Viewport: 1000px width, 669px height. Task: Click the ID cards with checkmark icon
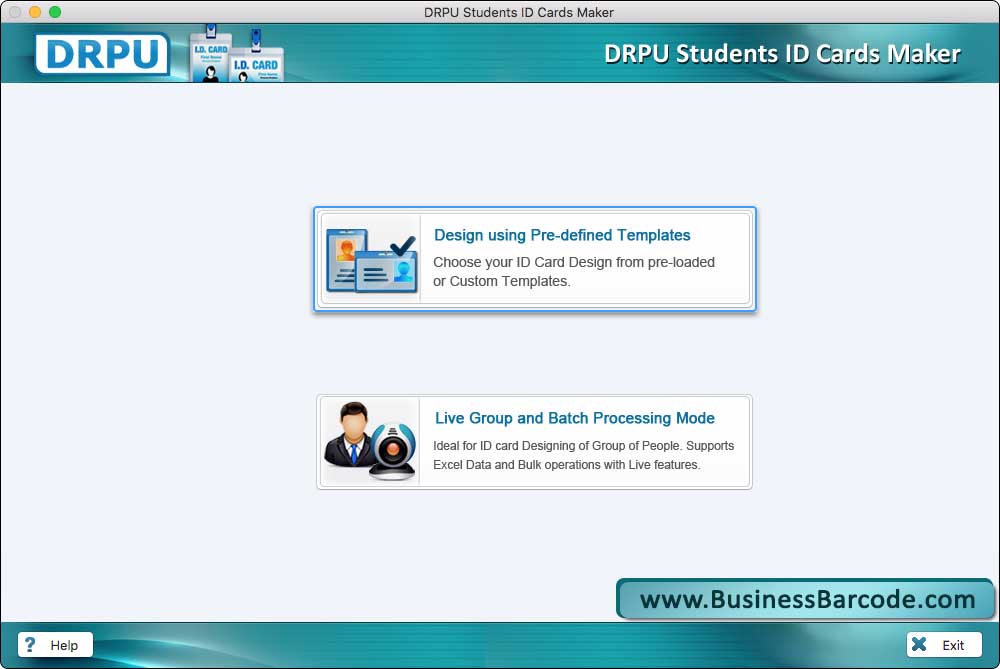[371, 261]
